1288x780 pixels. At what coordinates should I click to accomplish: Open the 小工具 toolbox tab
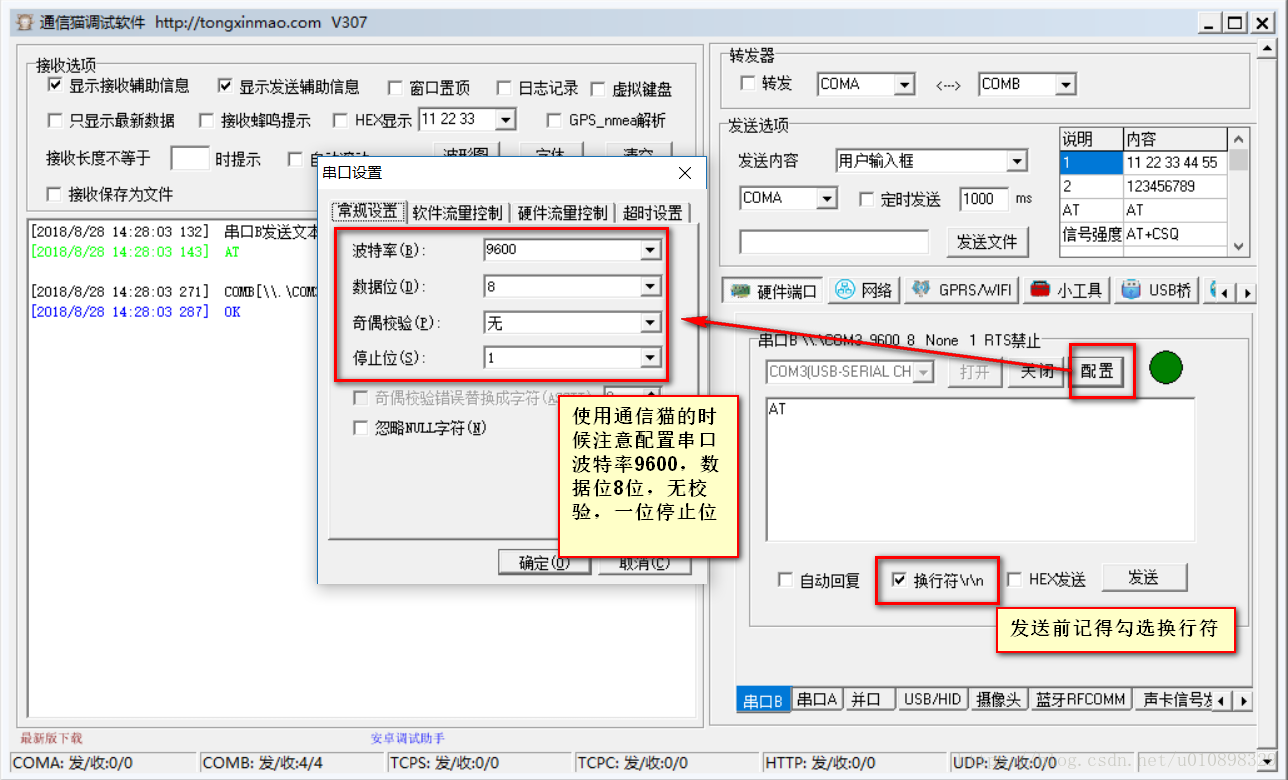click(x=1066, y=291)
